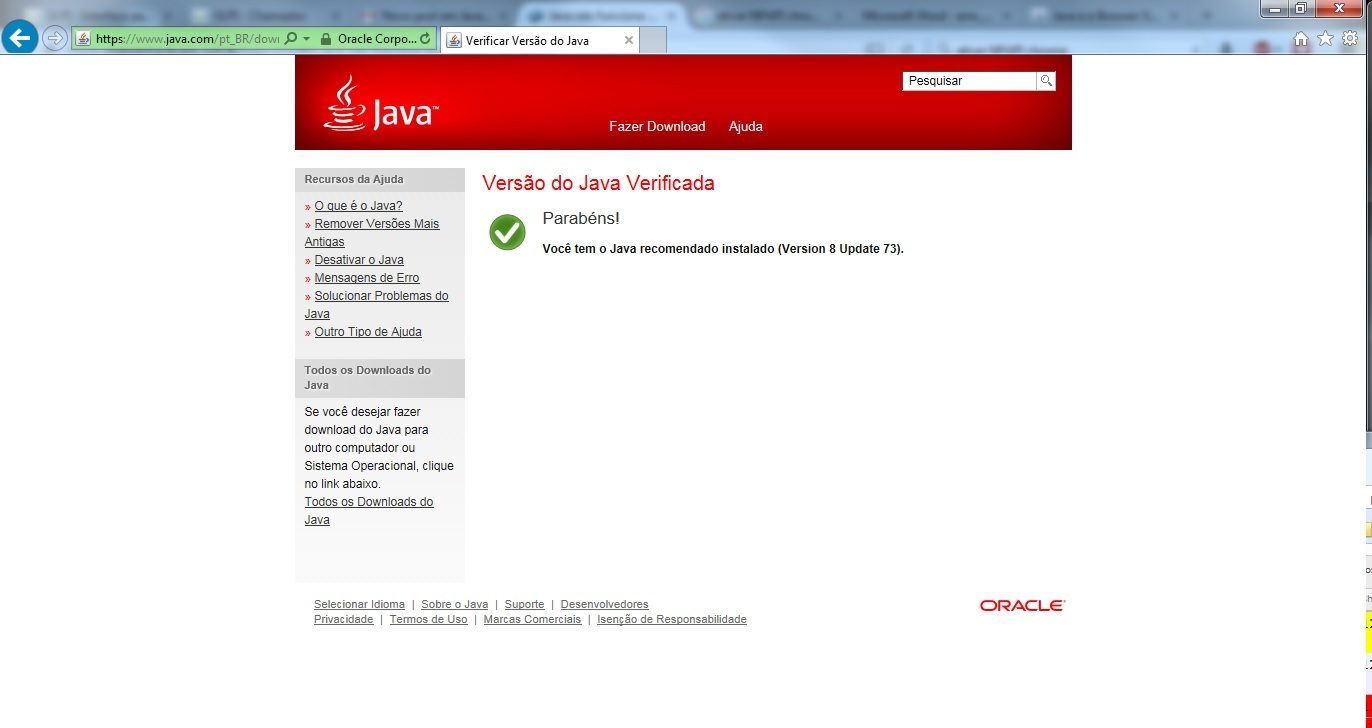This screenshot has width=1372, height=728.
Task: Open the 'Outro Tipo de Ajuda' link
Action: (x=368, y=332)
